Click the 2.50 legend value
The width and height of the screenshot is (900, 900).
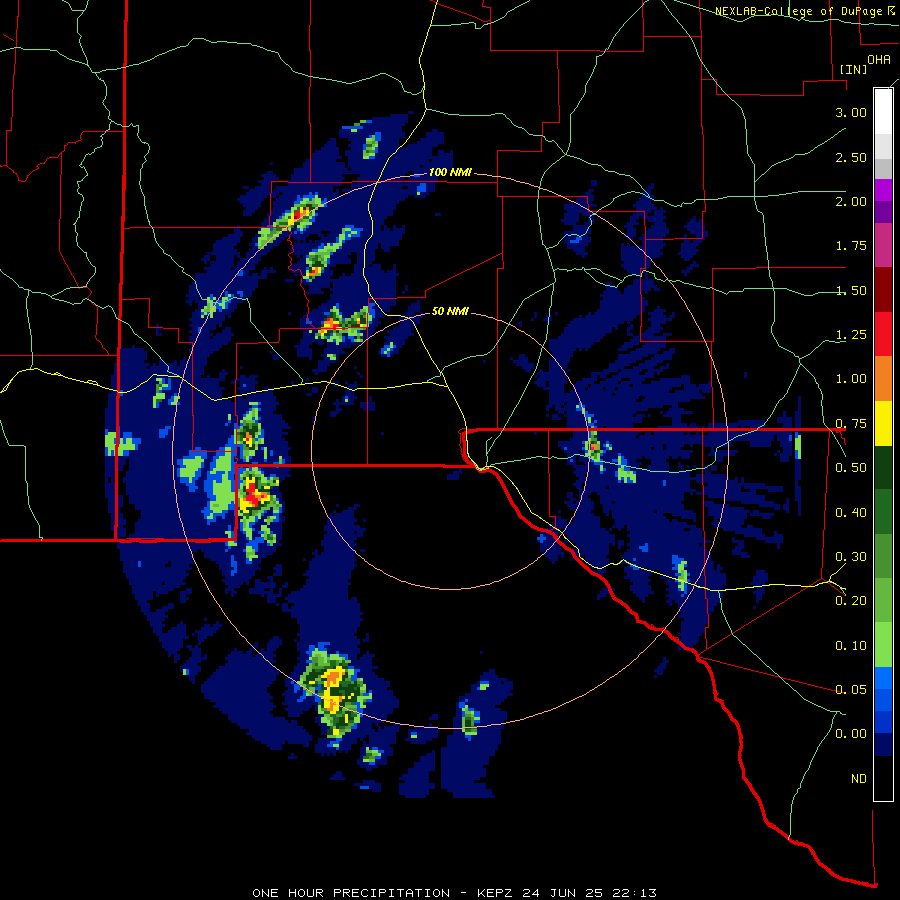point(851,157)
